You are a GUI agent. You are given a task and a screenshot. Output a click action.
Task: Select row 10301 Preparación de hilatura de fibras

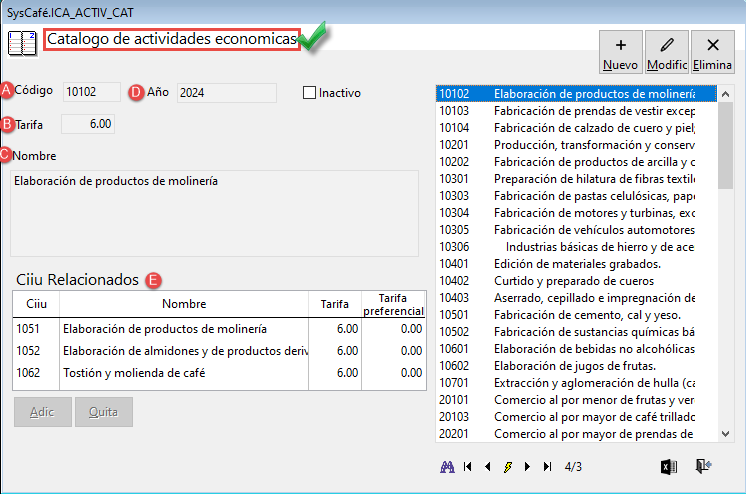[576, 179]
